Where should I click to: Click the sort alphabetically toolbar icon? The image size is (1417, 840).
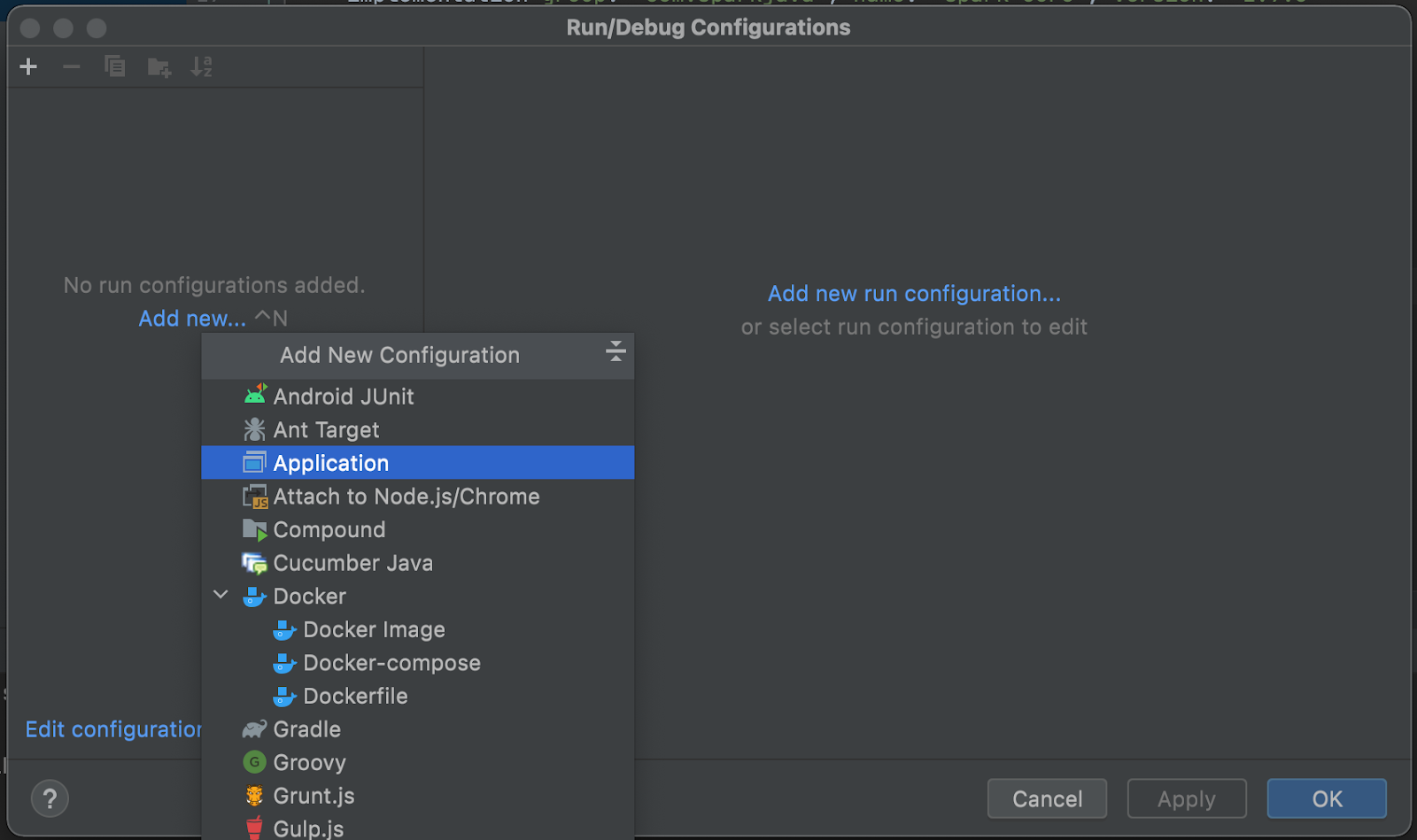(201, 67)
